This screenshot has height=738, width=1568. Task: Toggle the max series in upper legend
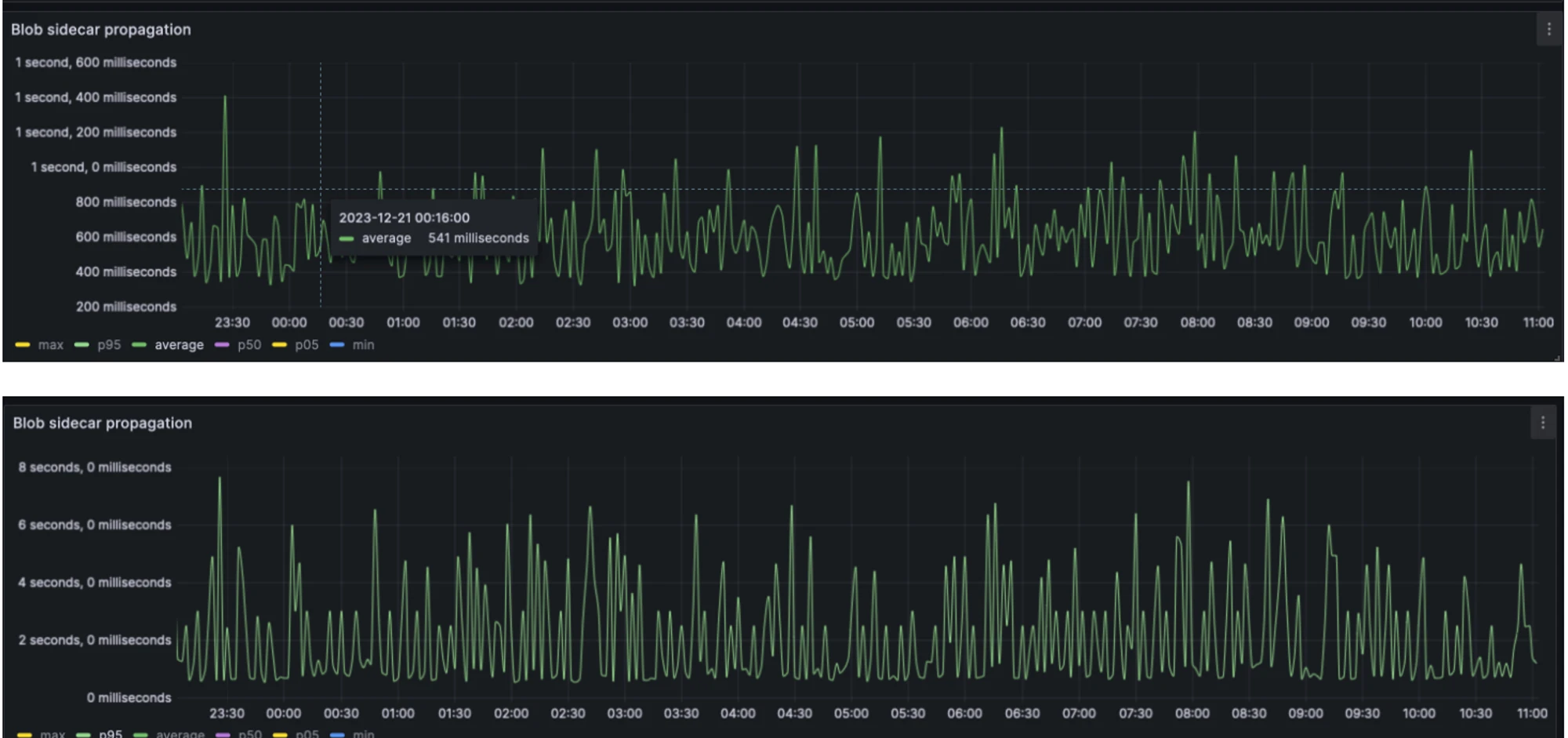coord(51,345)
